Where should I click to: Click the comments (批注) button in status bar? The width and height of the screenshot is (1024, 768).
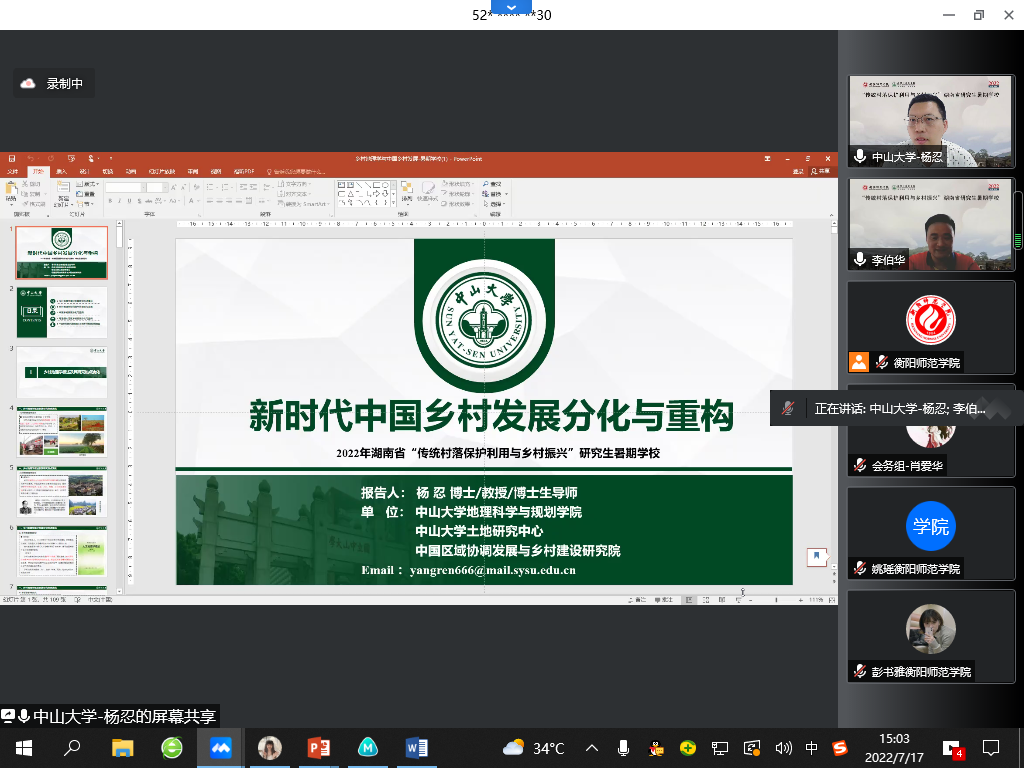click(664, 600)
